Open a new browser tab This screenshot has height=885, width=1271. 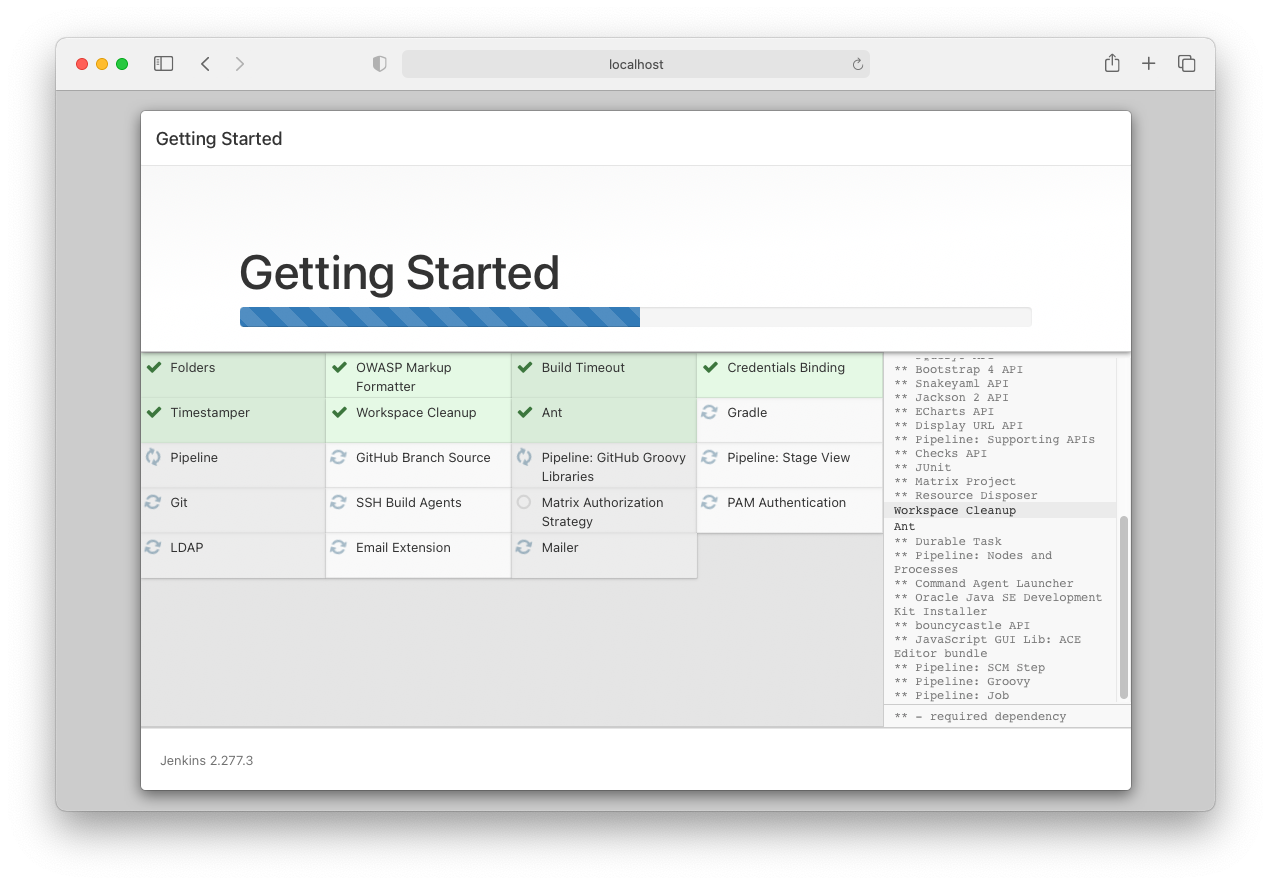[1148, 64]
